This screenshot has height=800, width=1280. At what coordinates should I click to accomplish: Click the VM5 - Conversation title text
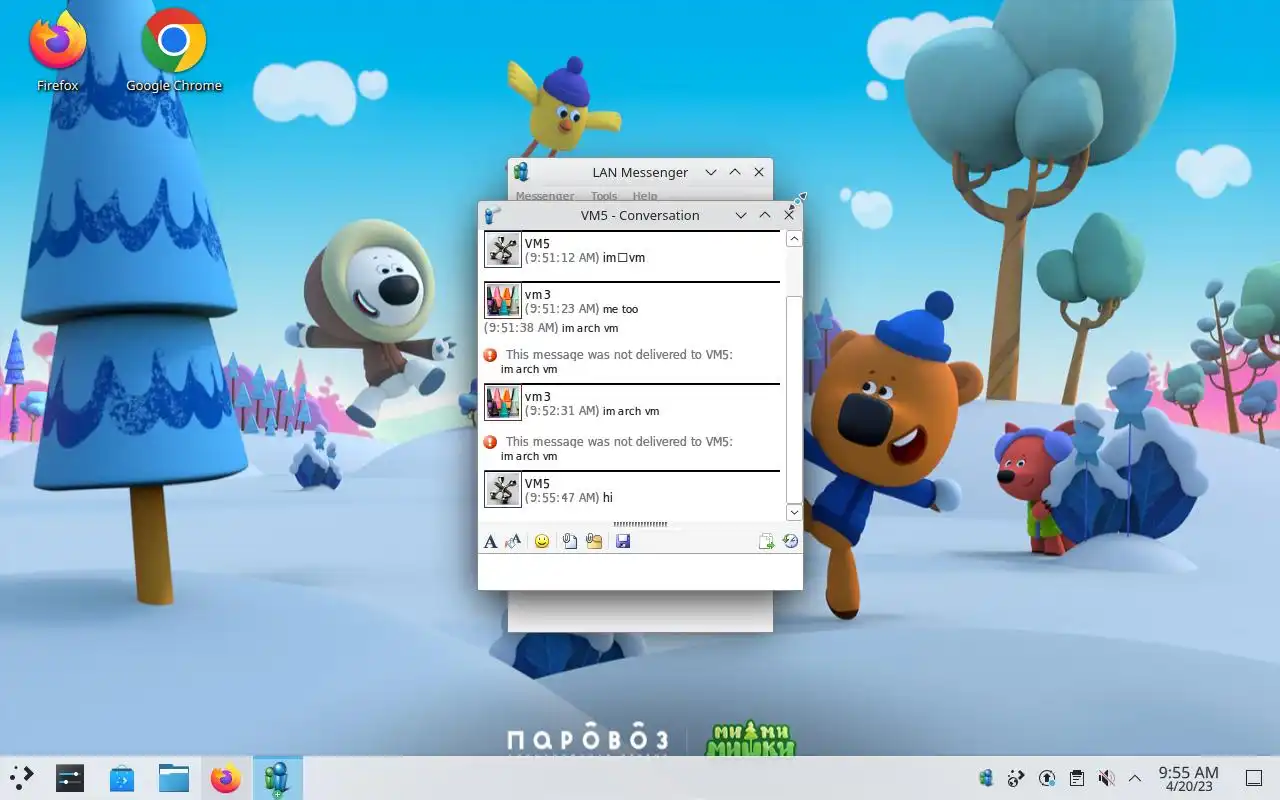[640, 215]
